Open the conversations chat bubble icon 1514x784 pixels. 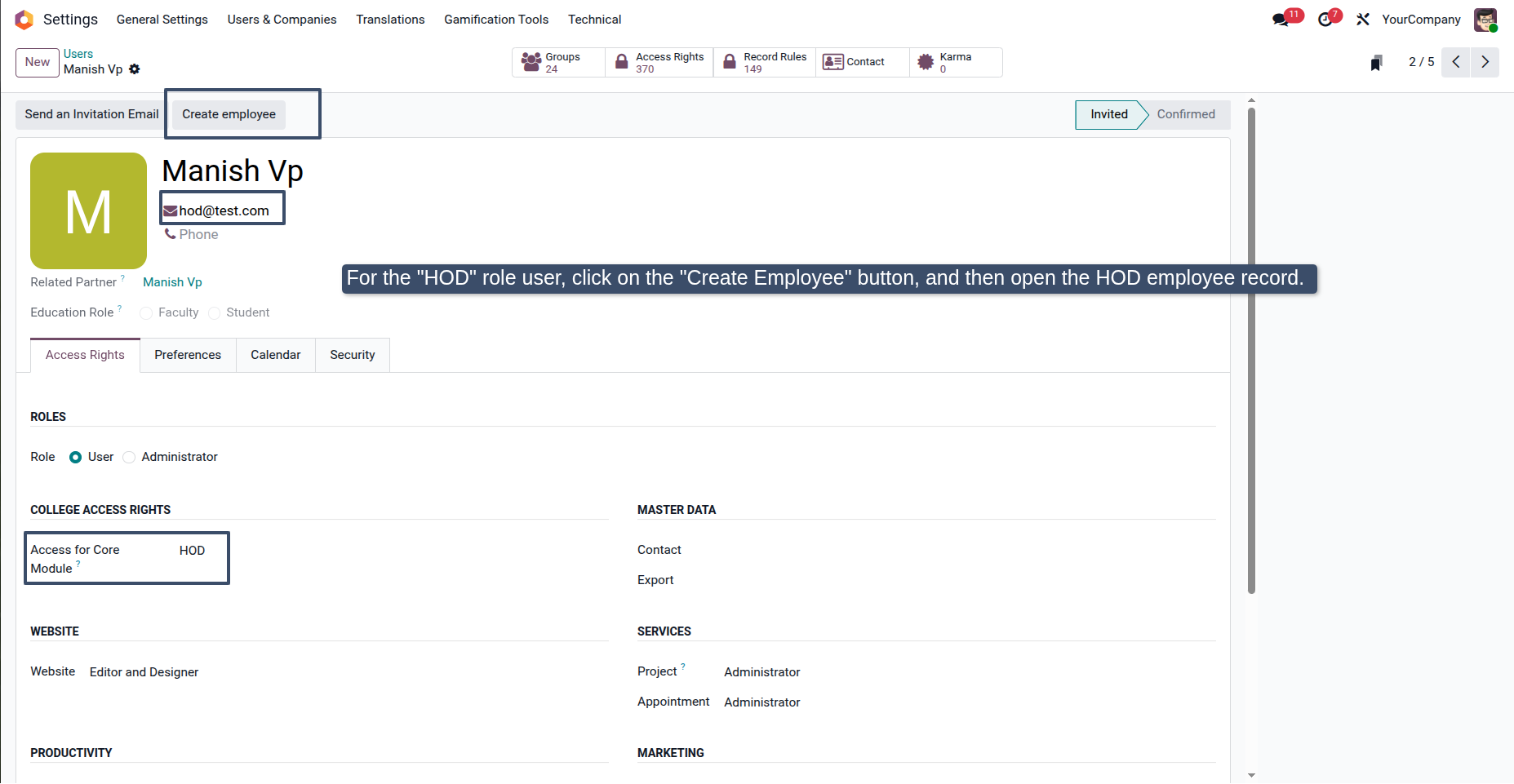[x=1281, y=20]
